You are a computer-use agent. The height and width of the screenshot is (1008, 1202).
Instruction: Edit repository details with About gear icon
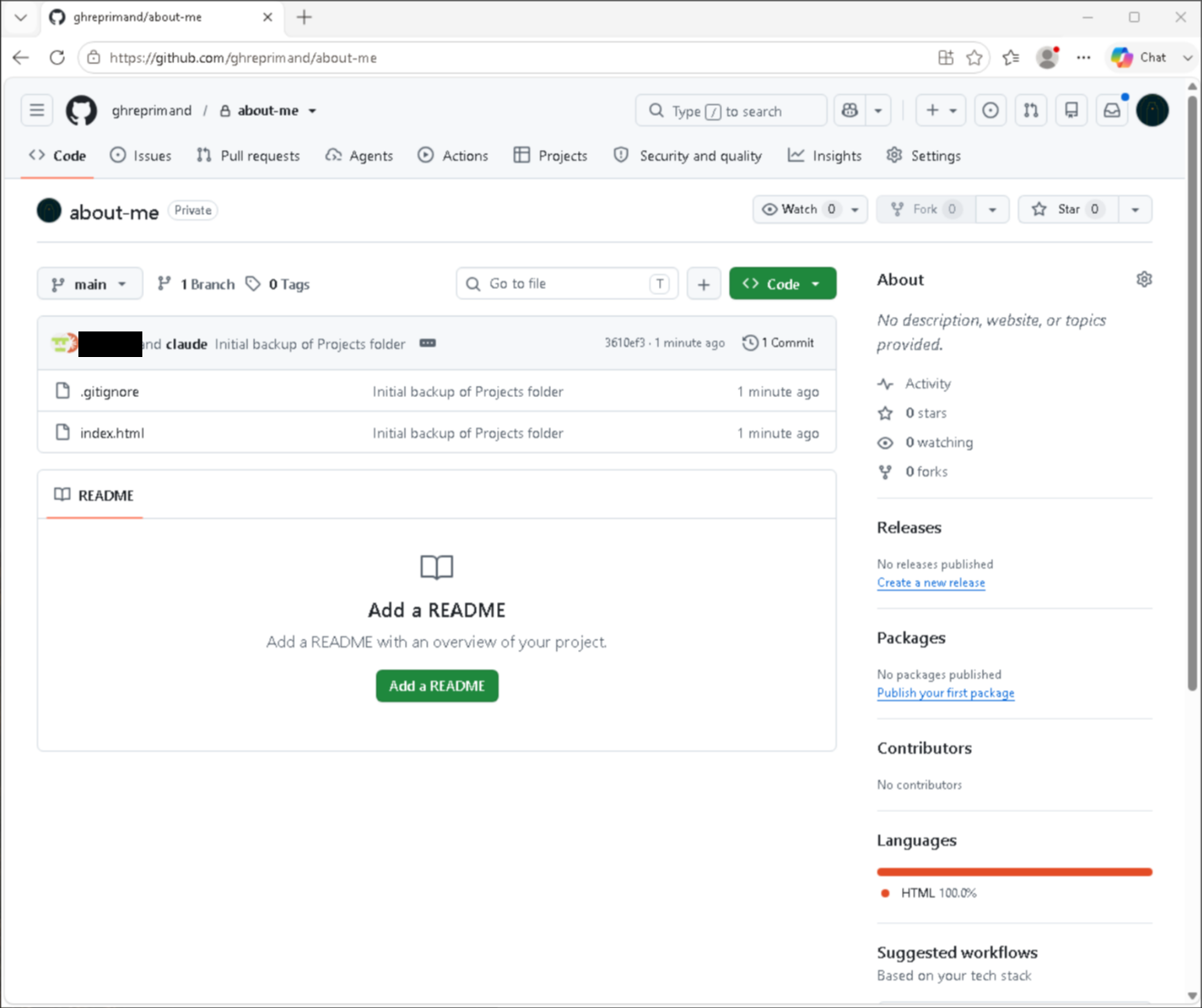point(1144,279)
